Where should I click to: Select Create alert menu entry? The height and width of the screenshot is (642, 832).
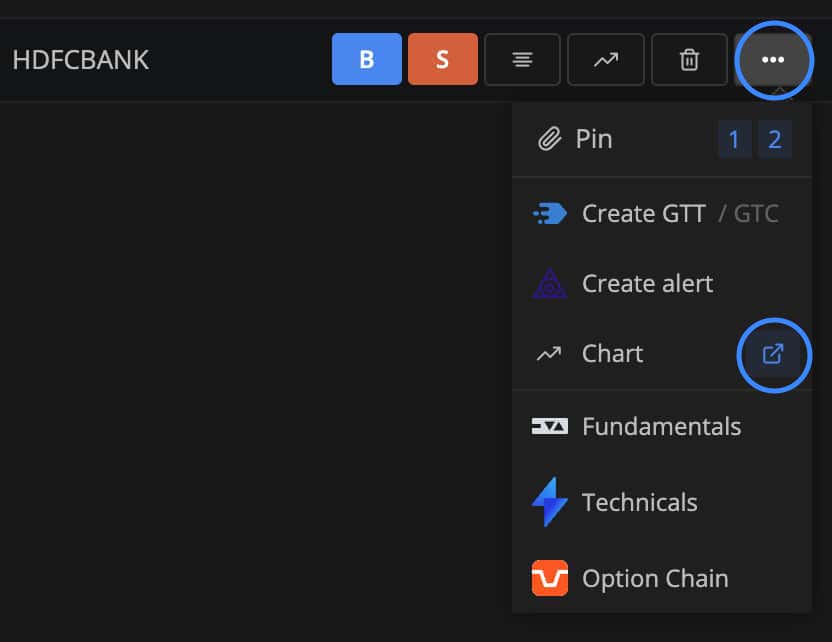point(662,283)
